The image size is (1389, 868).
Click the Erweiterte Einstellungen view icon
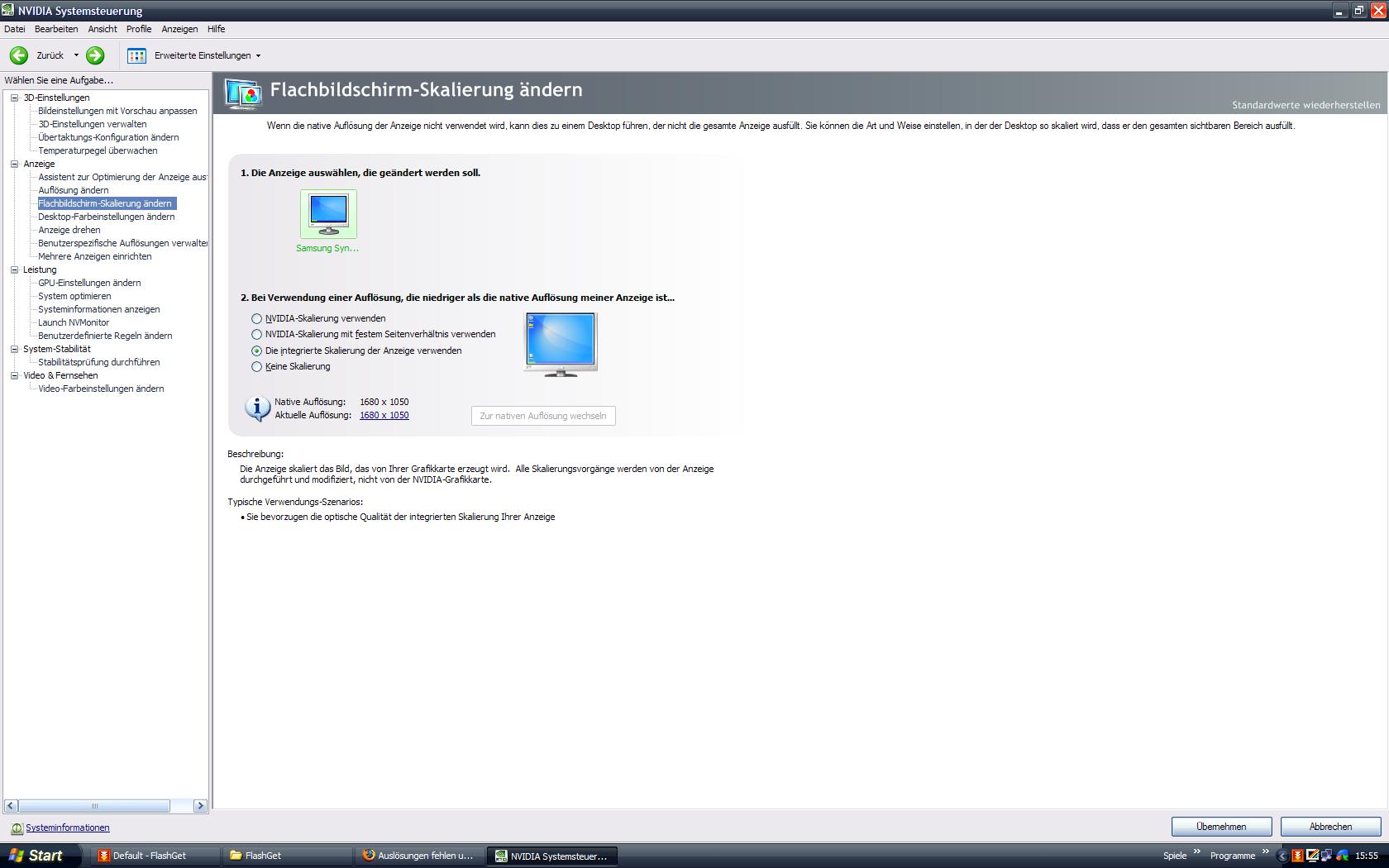click(x=136, y=55)
